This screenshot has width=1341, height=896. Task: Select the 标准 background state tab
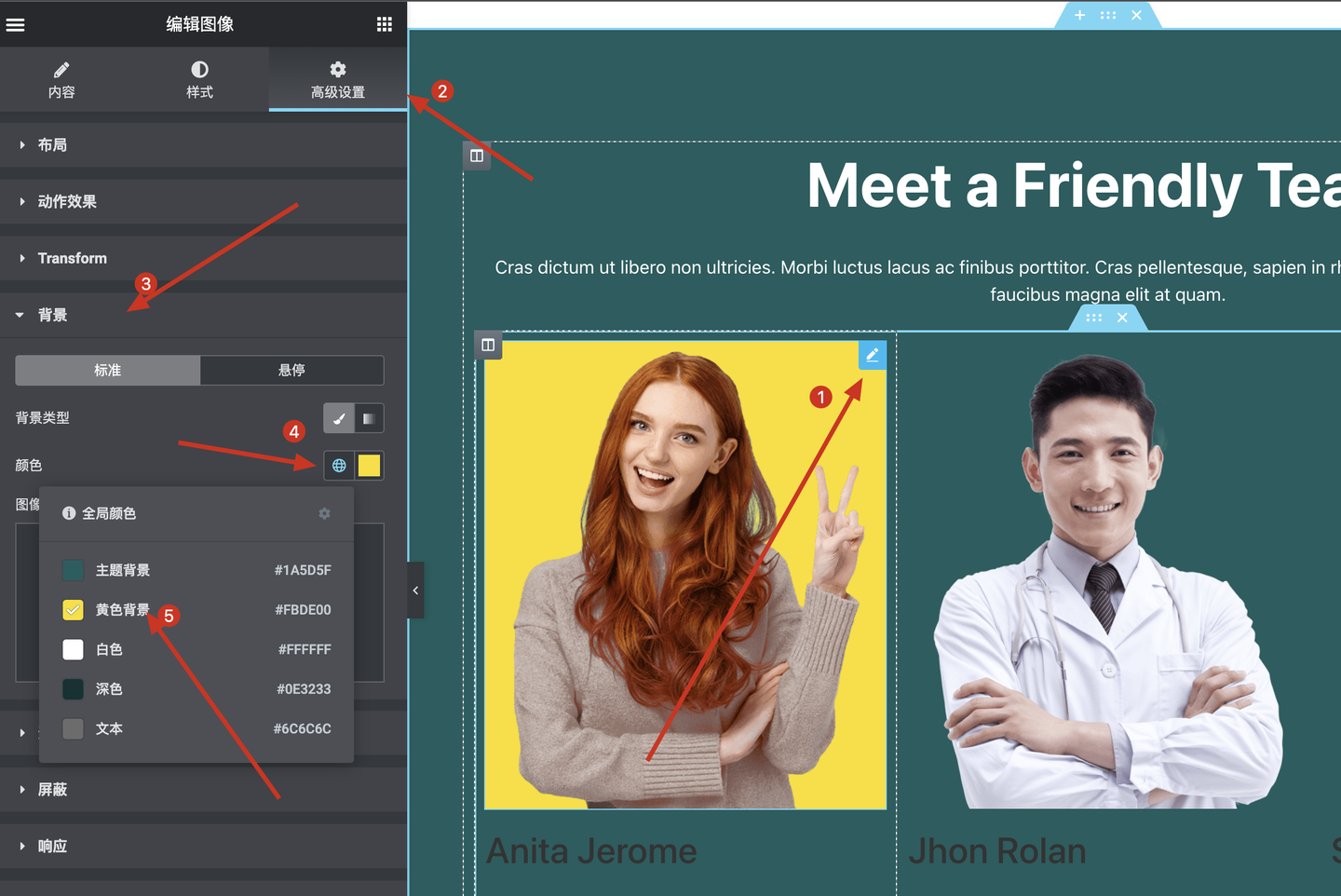coord(107,370)
